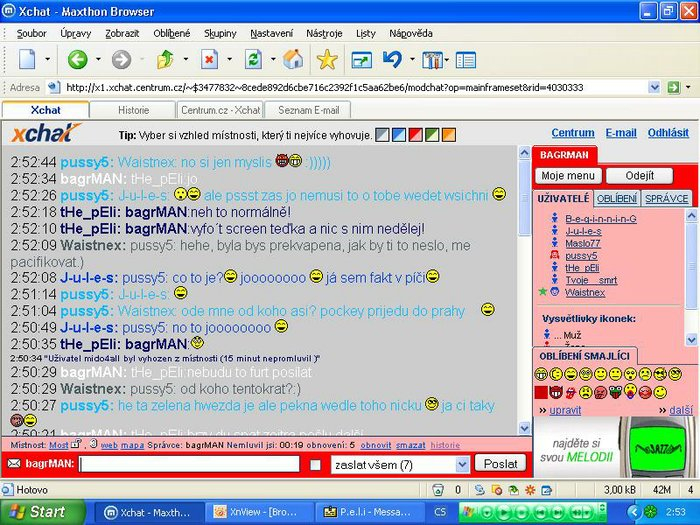
Task: Click the folder Up-level icon
Action: click(x=165, y=59)
